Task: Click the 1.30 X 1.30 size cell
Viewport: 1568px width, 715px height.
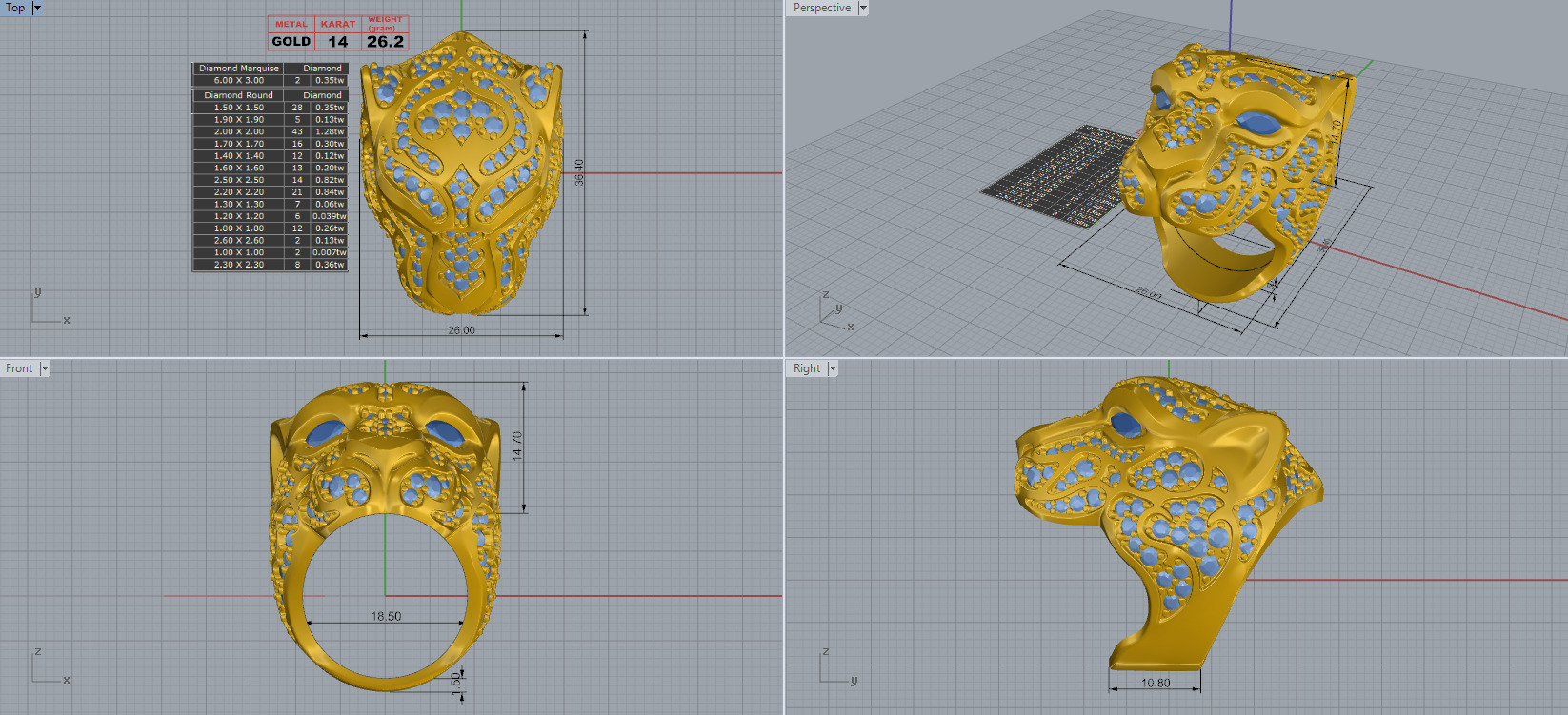Action: tap(239, 204)
